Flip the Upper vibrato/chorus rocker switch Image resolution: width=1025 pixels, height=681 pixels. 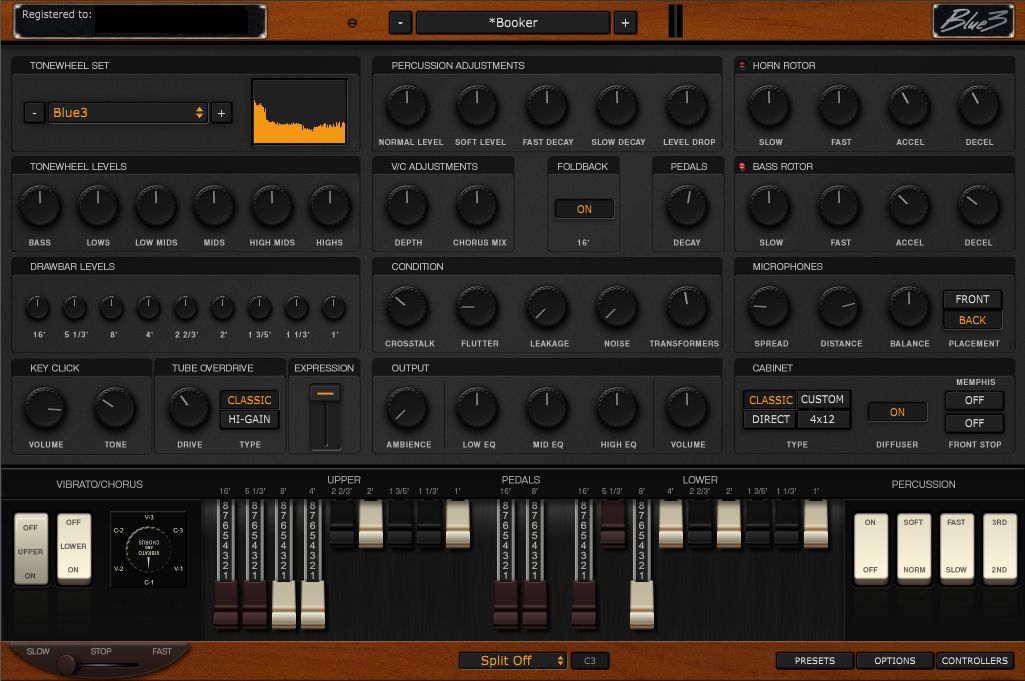pos(31,550)
